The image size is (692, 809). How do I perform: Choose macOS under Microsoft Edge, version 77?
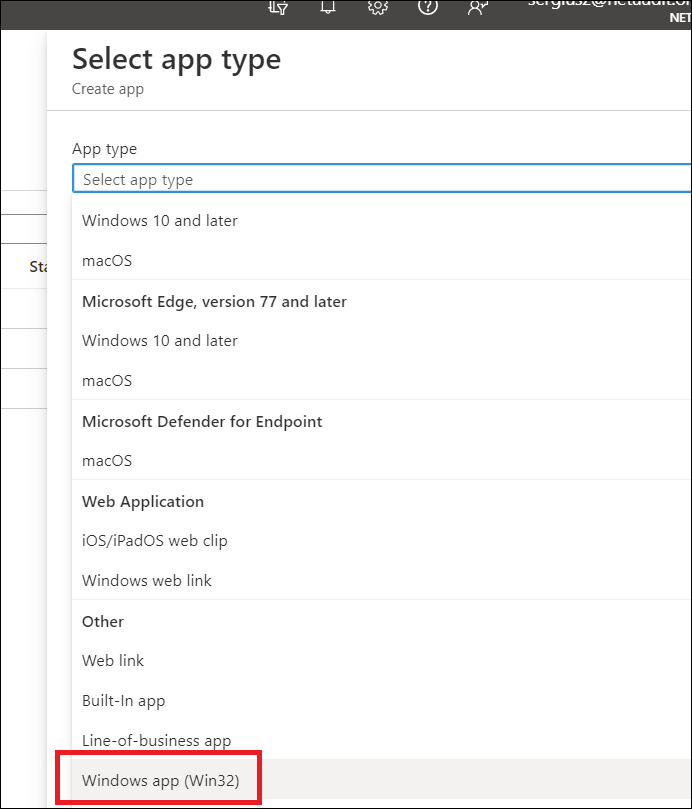point(107,380)
